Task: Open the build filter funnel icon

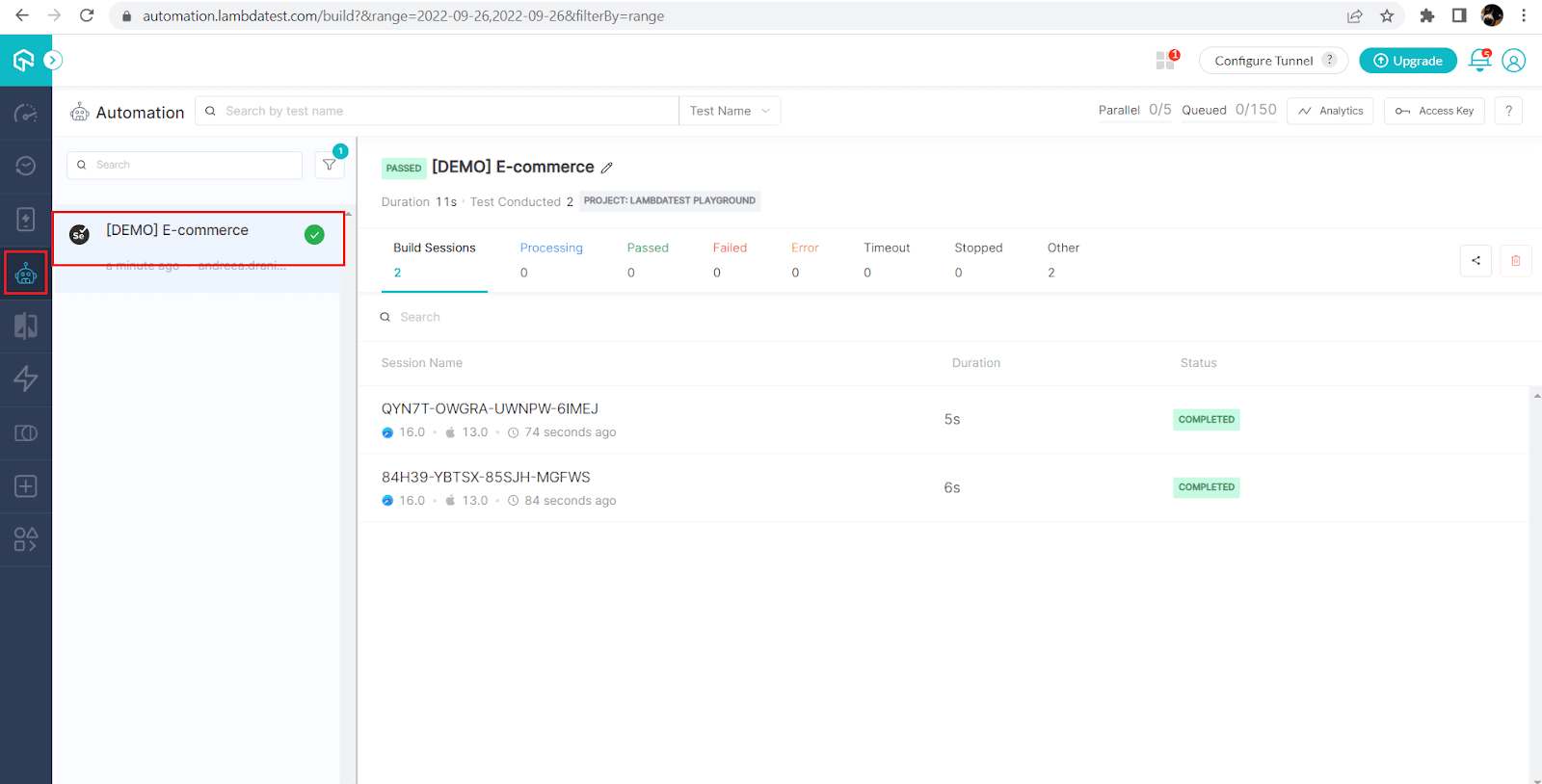Action: (330, 165)
